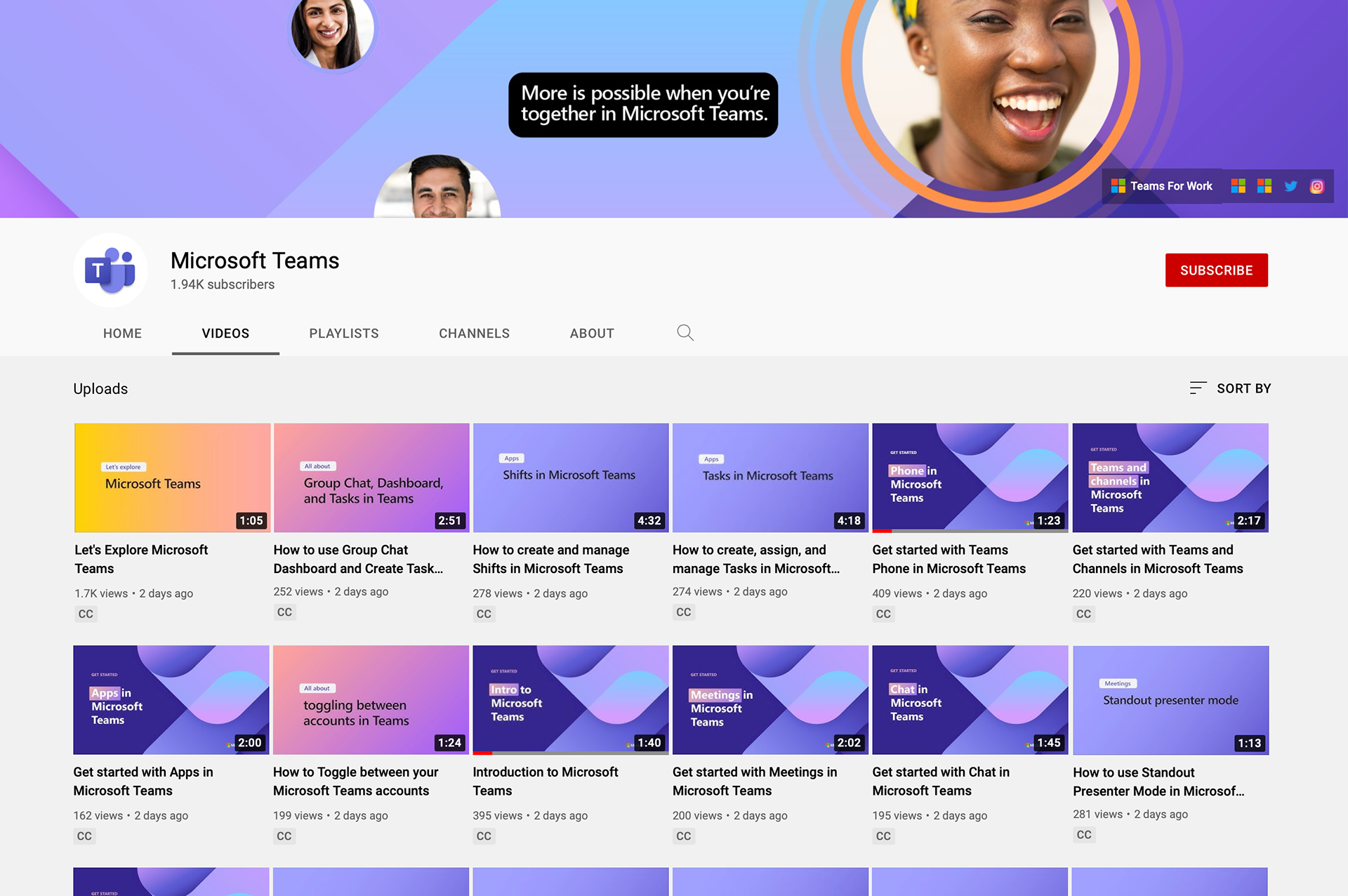Viewport: 1348px width, 896px height.
Task: Open title 'Get started with Teams Phone'
Action: tap(949, 559)
